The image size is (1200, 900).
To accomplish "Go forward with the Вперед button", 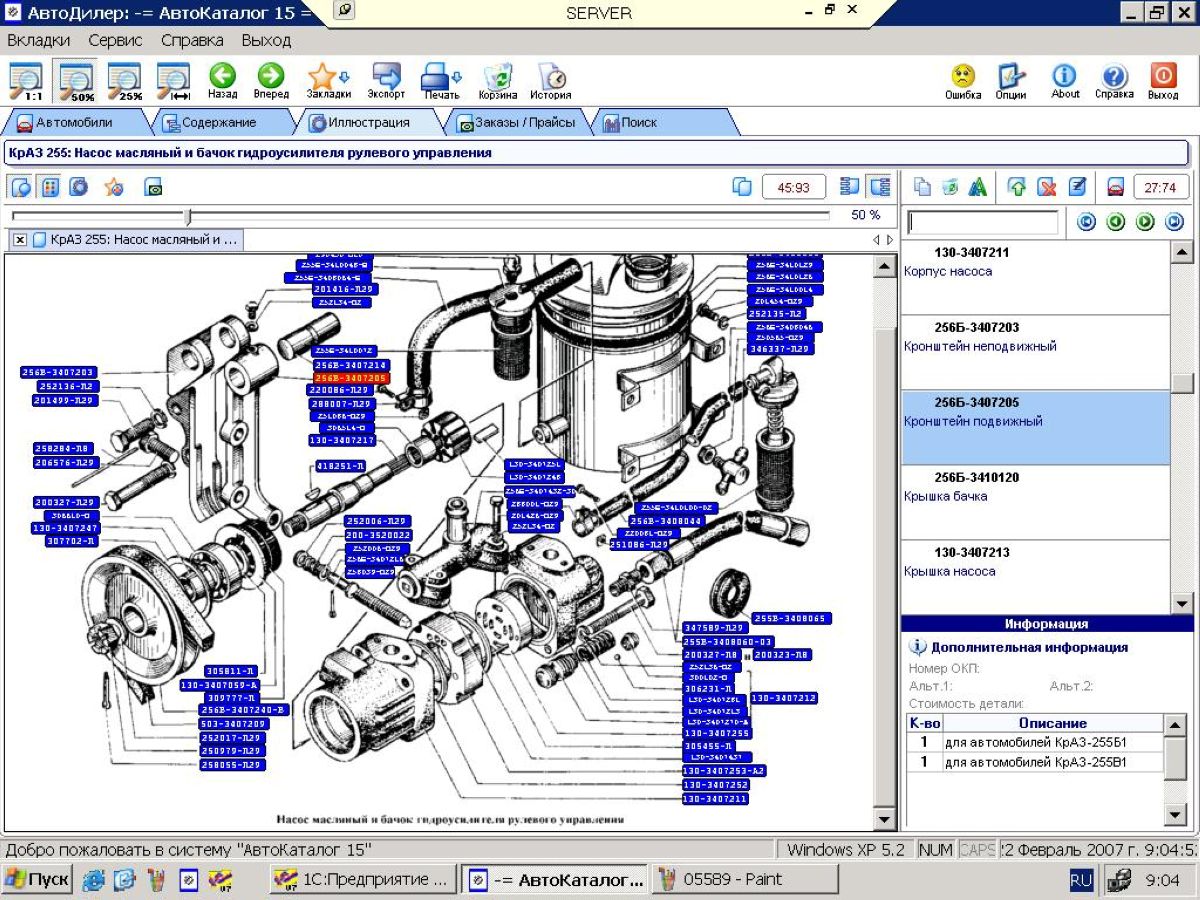I will click(270, 81).
